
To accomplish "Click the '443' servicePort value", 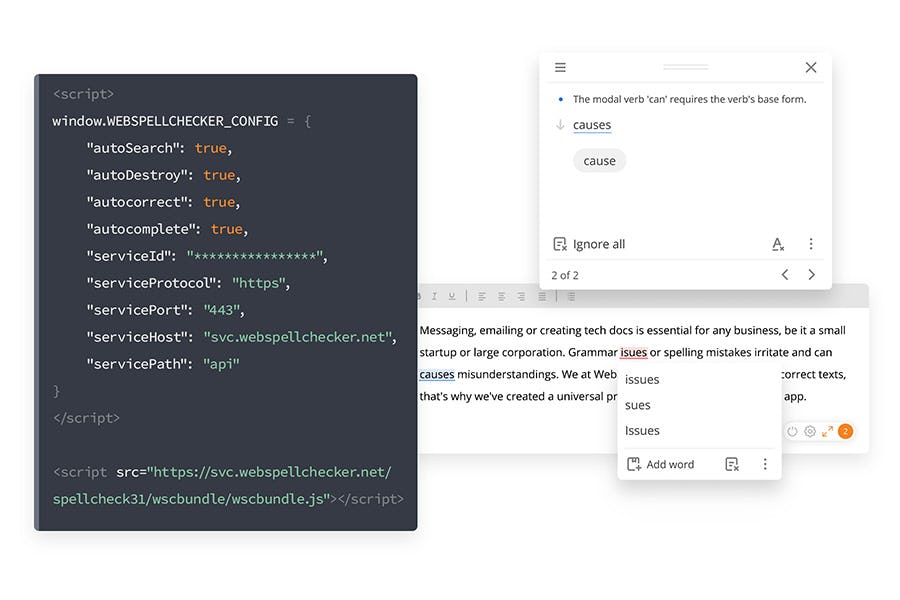I will point(222,310).
